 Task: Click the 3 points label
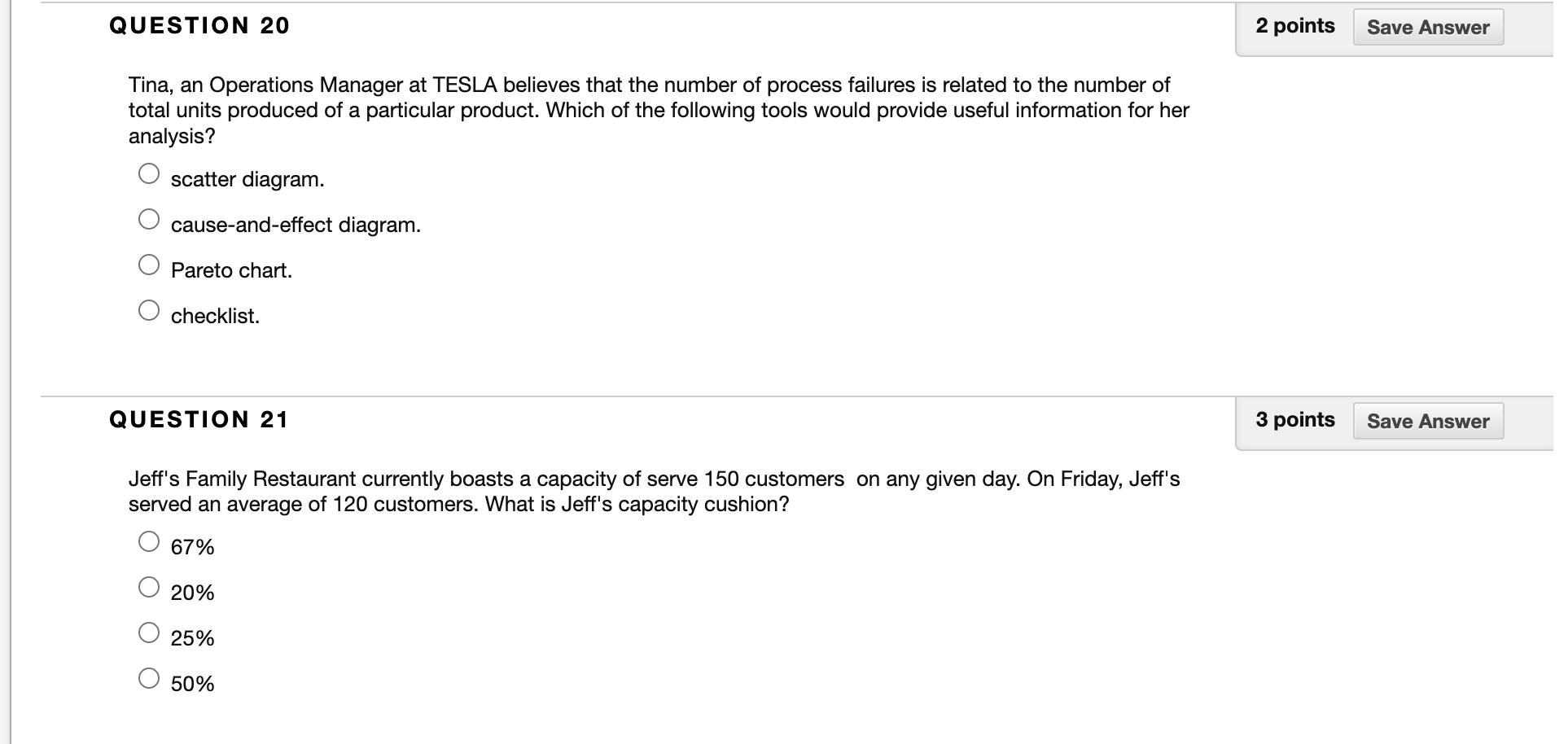[x=1294, y=419]
